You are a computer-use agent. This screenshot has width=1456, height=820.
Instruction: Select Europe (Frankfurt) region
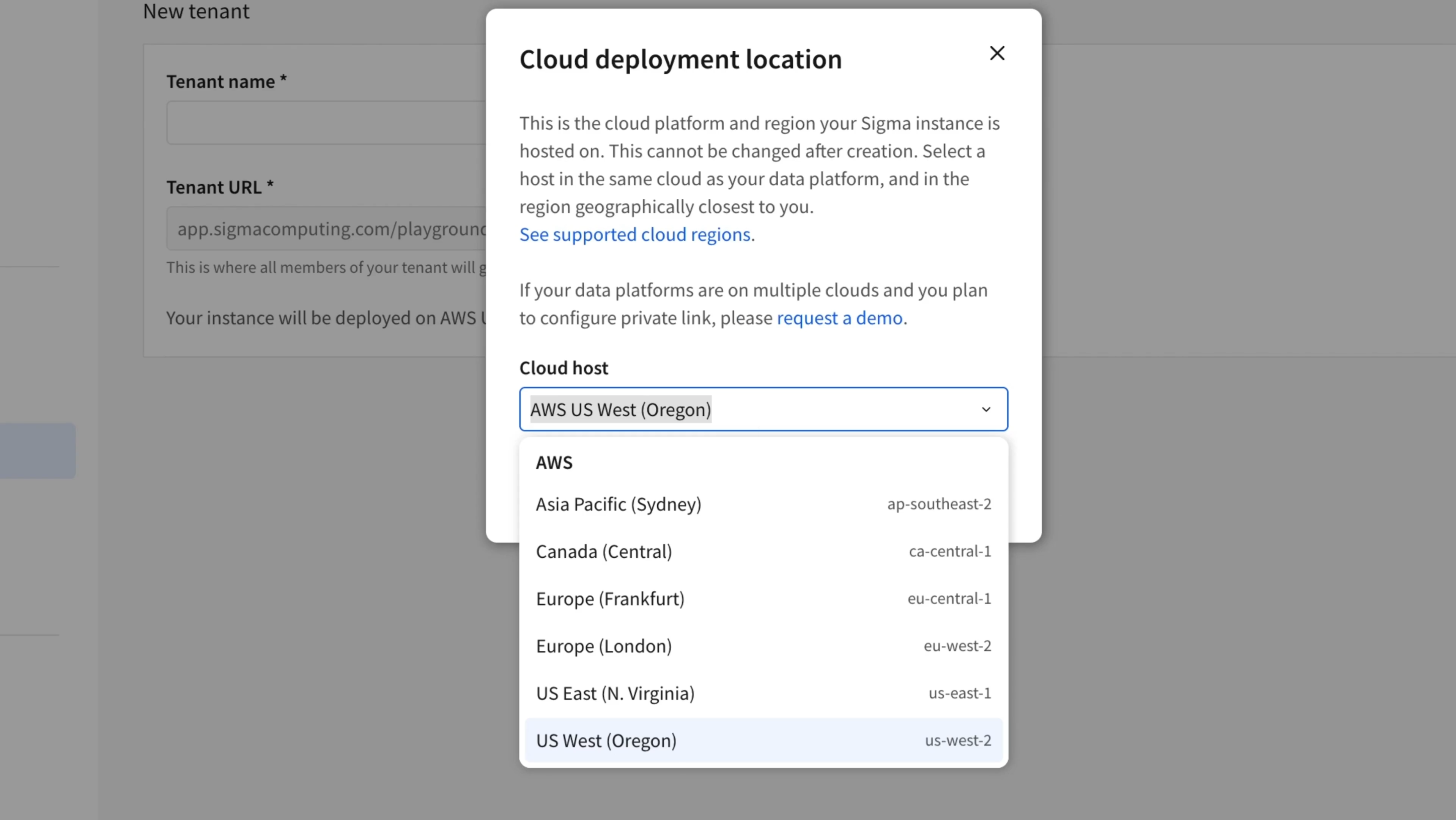click(610, 598)
